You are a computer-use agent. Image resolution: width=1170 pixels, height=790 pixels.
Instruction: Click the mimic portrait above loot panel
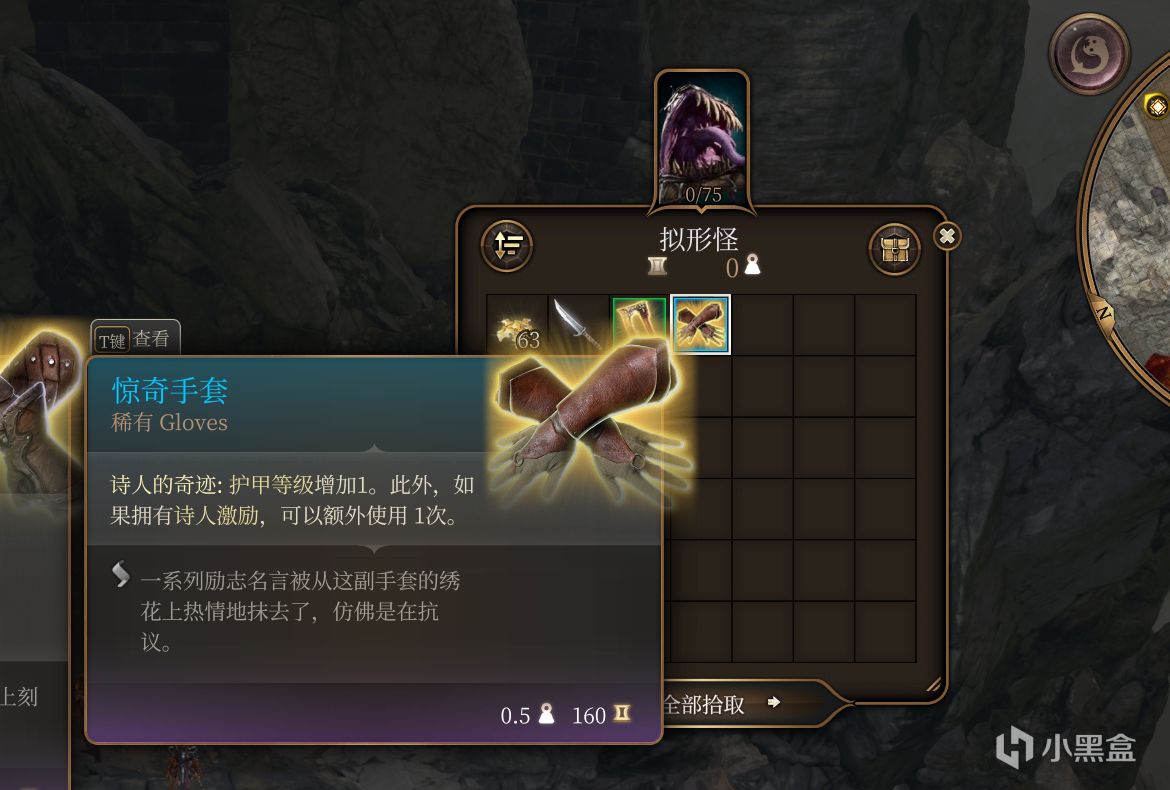point(702,139)
